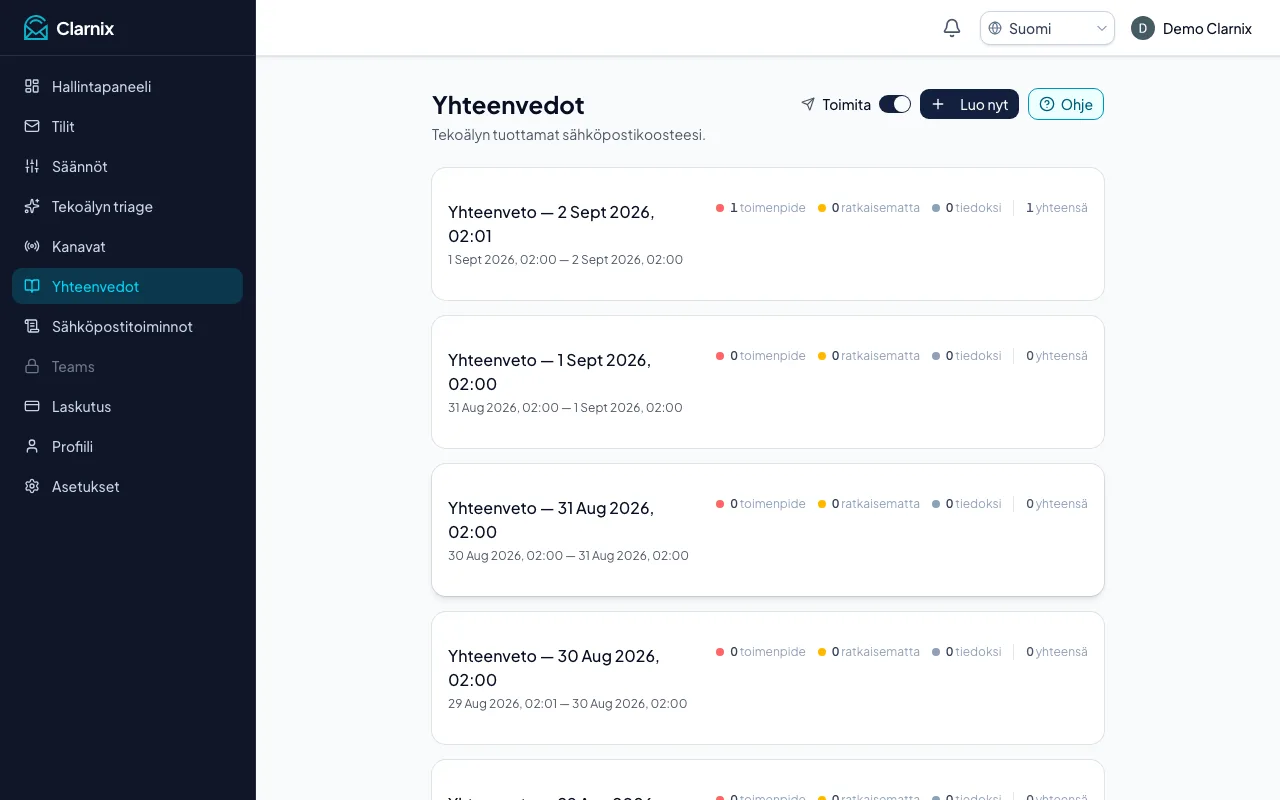Click date range '1 Sept 2026, 02:00 — 2 Sept 2026, 02:00'
This screenshot has height=800, width=1280.
tap(566, 260)
